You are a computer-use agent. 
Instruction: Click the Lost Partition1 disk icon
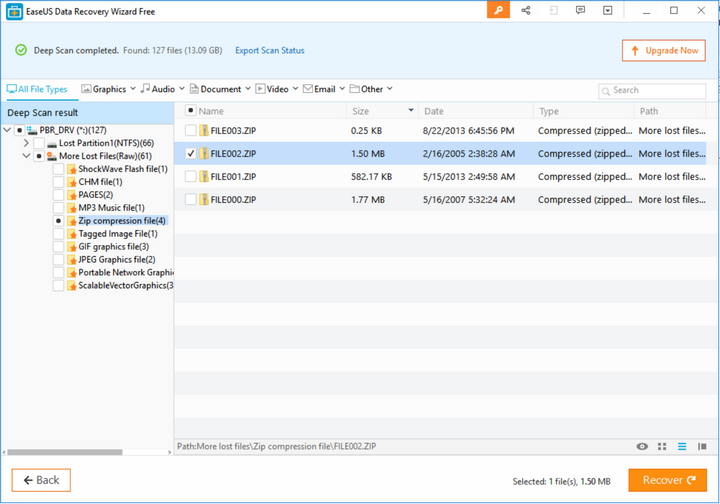(x=52, y=144)
